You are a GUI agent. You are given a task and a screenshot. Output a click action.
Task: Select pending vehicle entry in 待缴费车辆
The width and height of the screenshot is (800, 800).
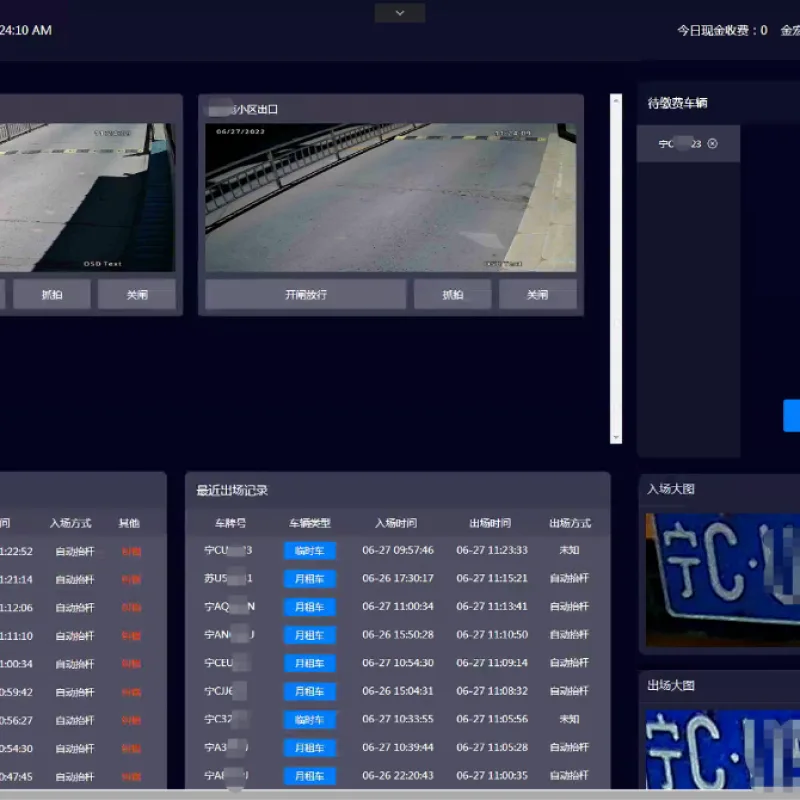(x=688, y=144)
